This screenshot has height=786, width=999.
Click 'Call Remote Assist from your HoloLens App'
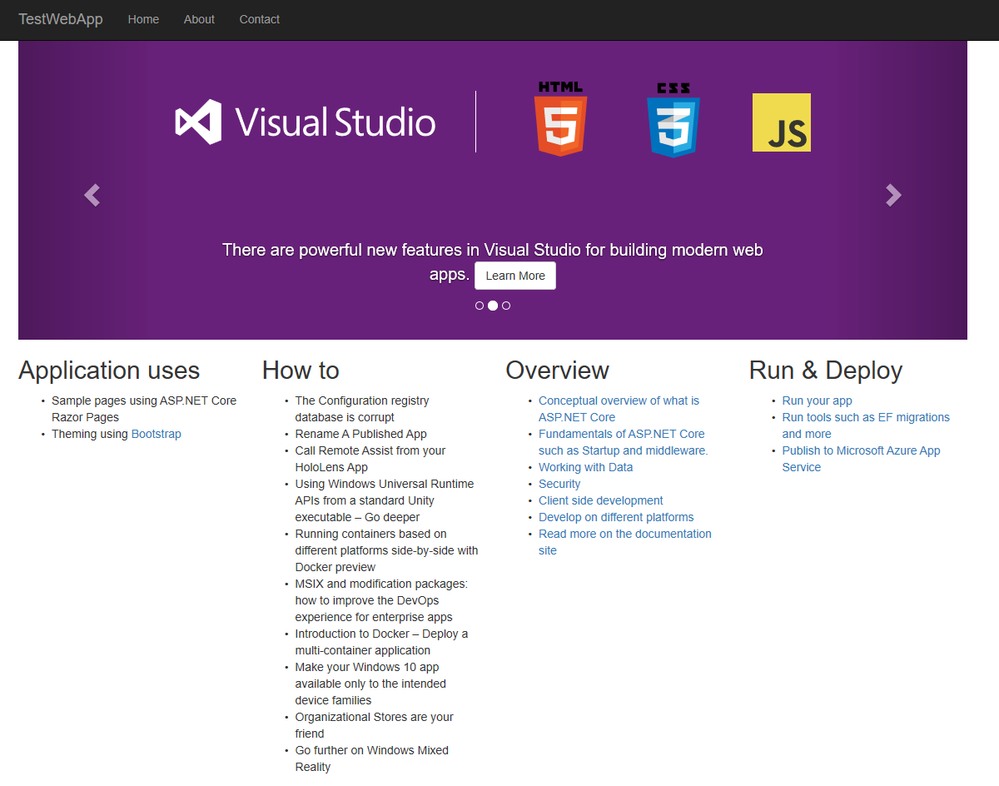[x=370, y=459]
